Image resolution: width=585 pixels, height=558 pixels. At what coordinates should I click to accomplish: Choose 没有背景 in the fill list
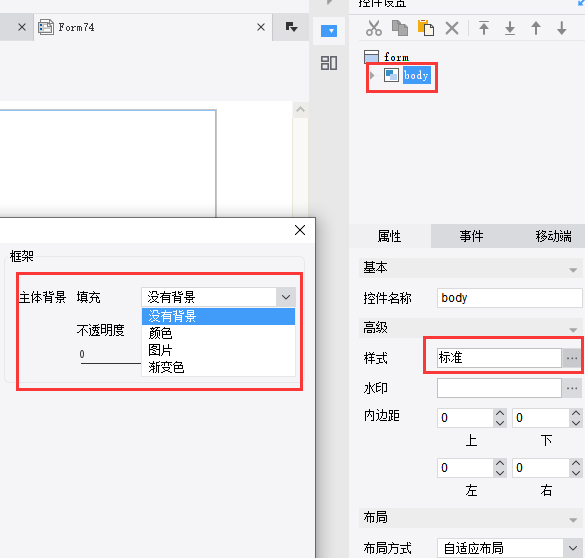point(218,316)
